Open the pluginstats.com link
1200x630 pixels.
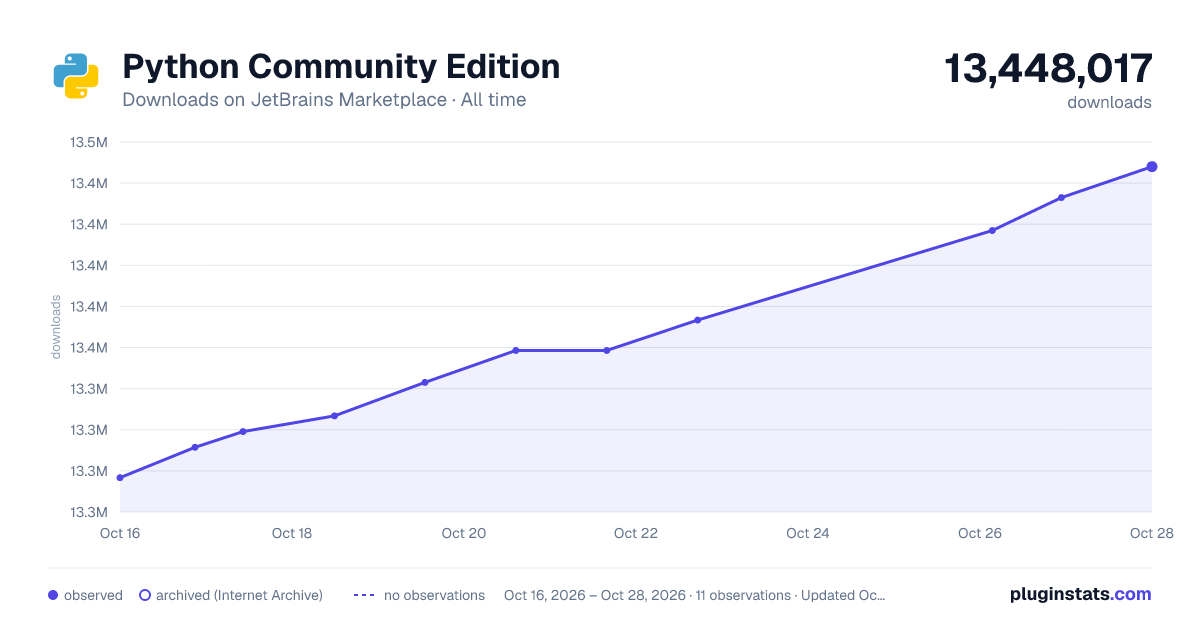1081,594
